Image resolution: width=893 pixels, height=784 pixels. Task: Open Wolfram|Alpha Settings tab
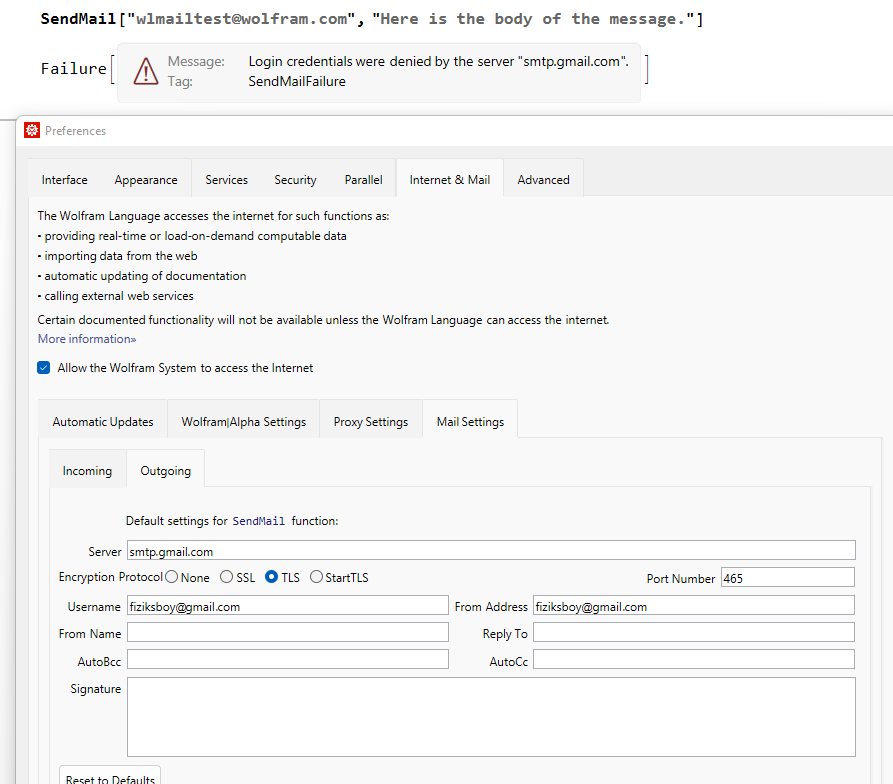tap(244, 422)
